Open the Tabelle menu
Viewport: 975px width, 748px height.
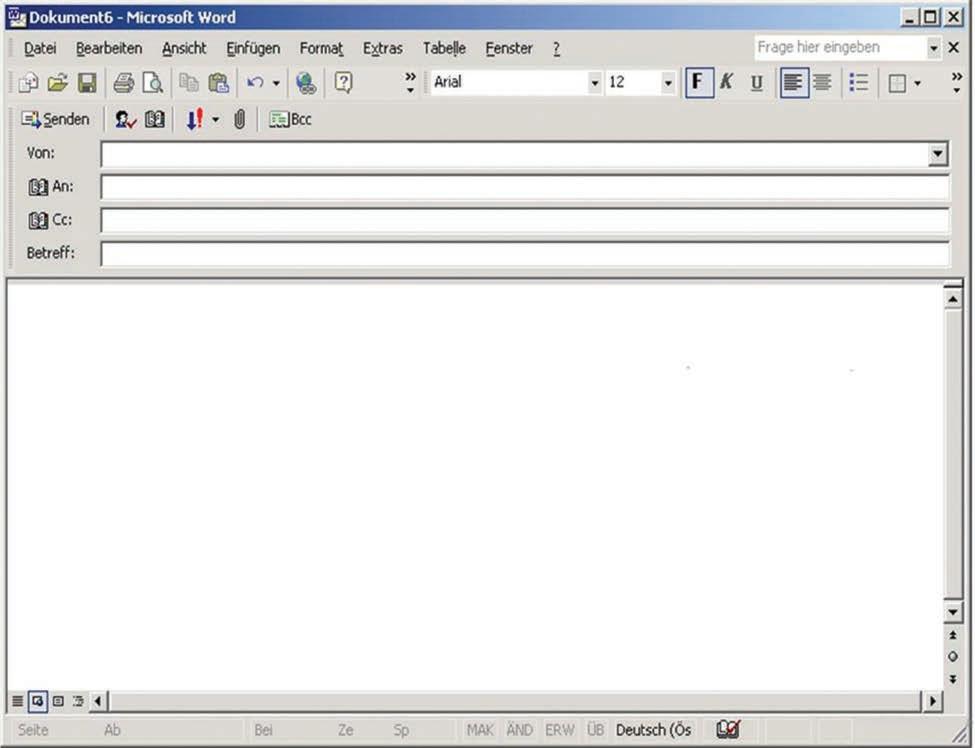pos(444,48)
